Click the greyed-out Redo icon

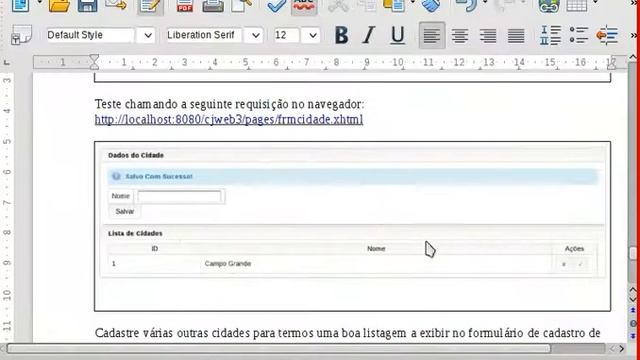504,5
